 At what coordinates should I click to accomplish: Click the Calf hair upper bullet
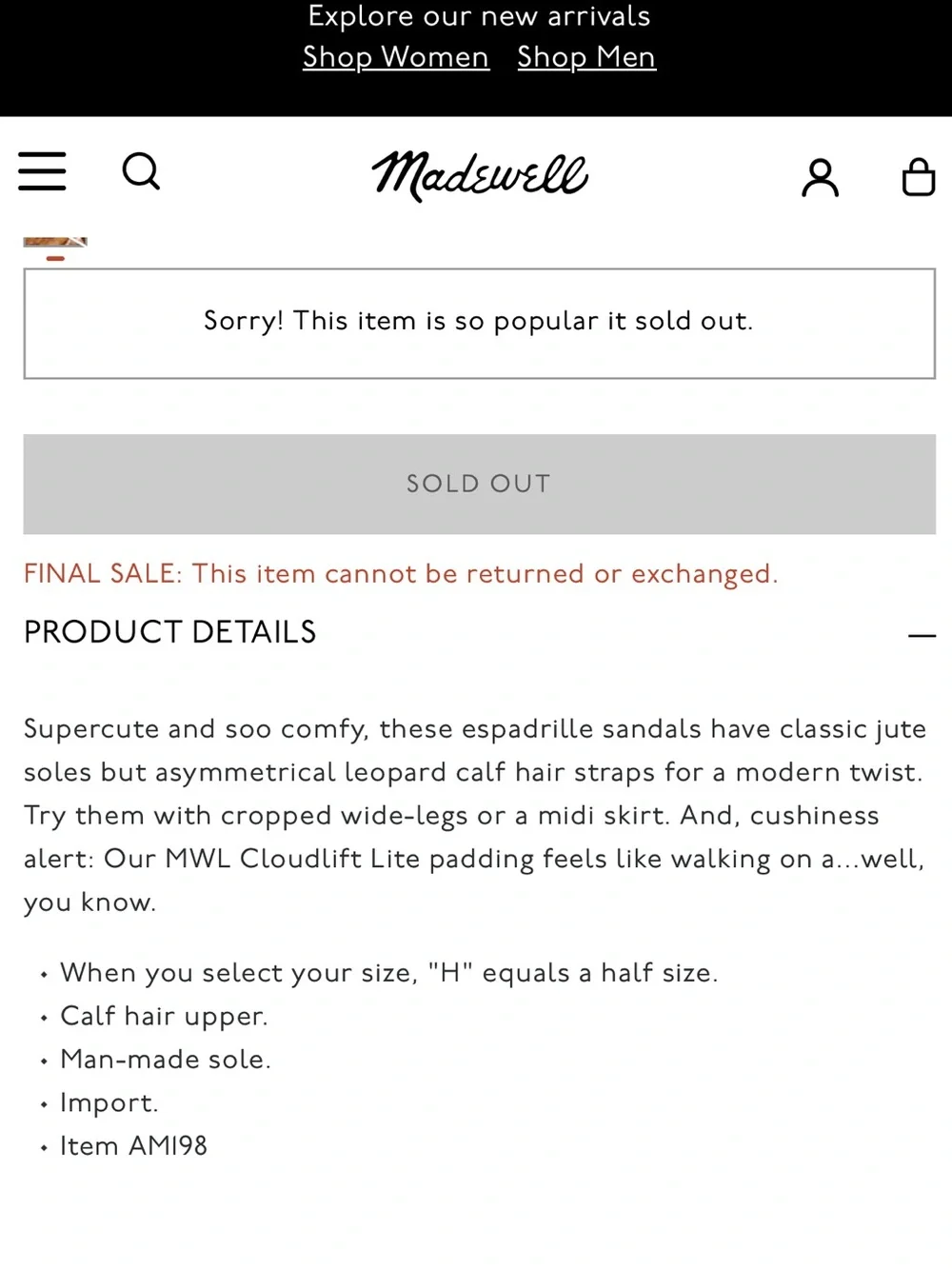[164, 1017]
